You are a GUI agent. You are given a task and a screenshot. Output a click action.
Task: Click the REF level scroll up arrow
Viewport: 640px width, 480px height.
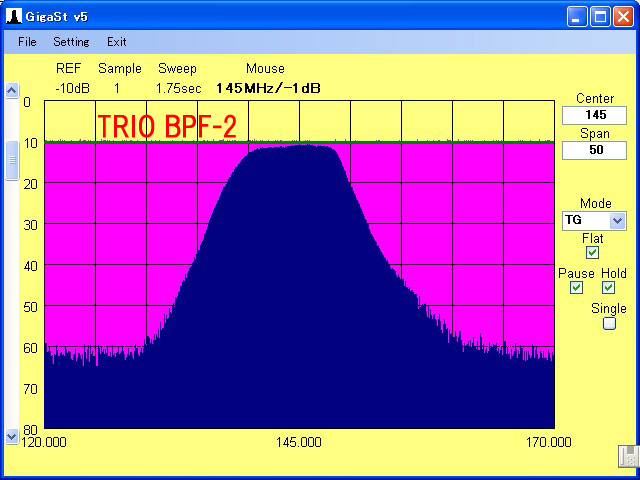pos(12,90)
